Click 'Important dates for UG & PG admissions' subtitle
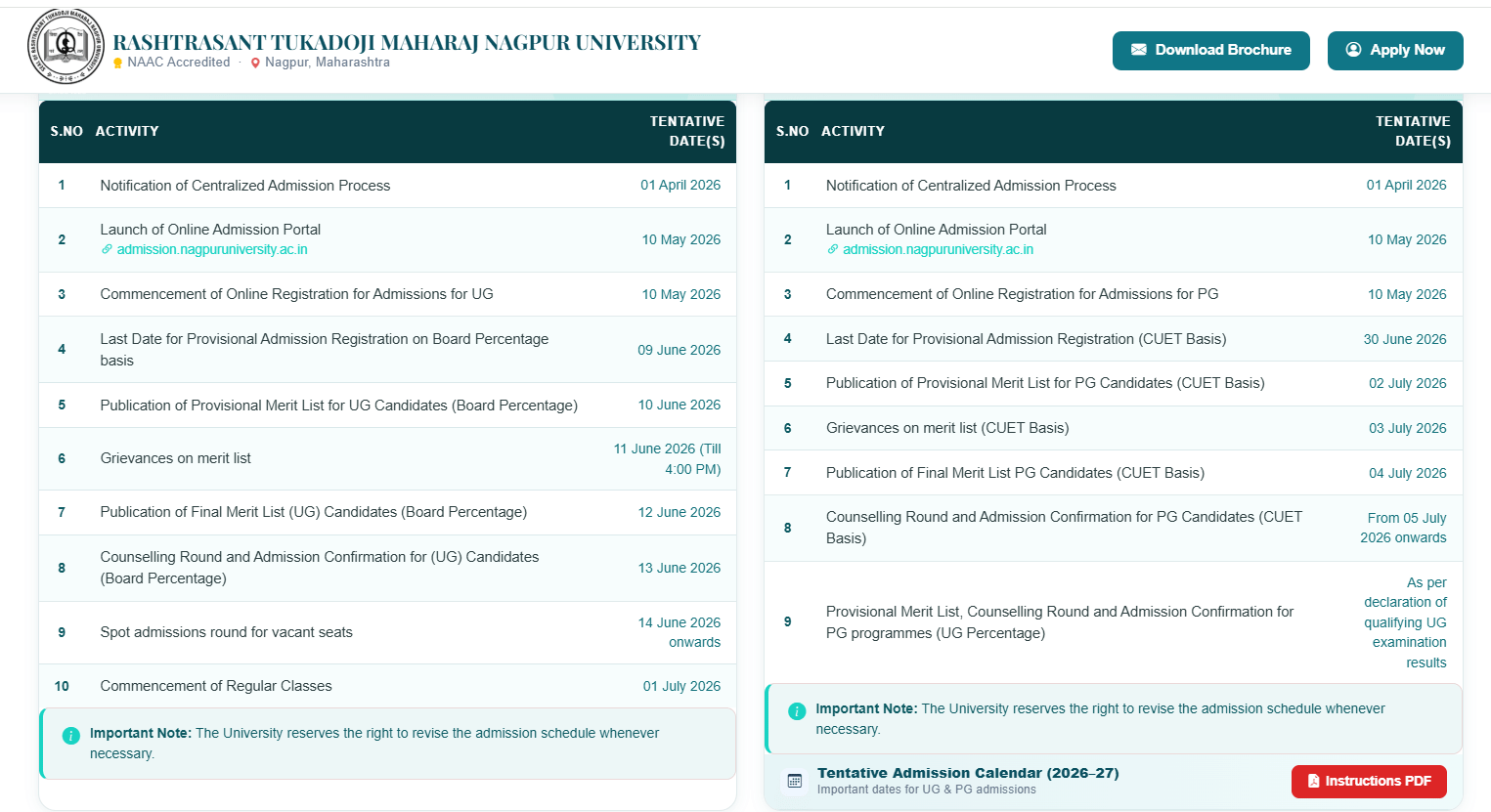 927,790
